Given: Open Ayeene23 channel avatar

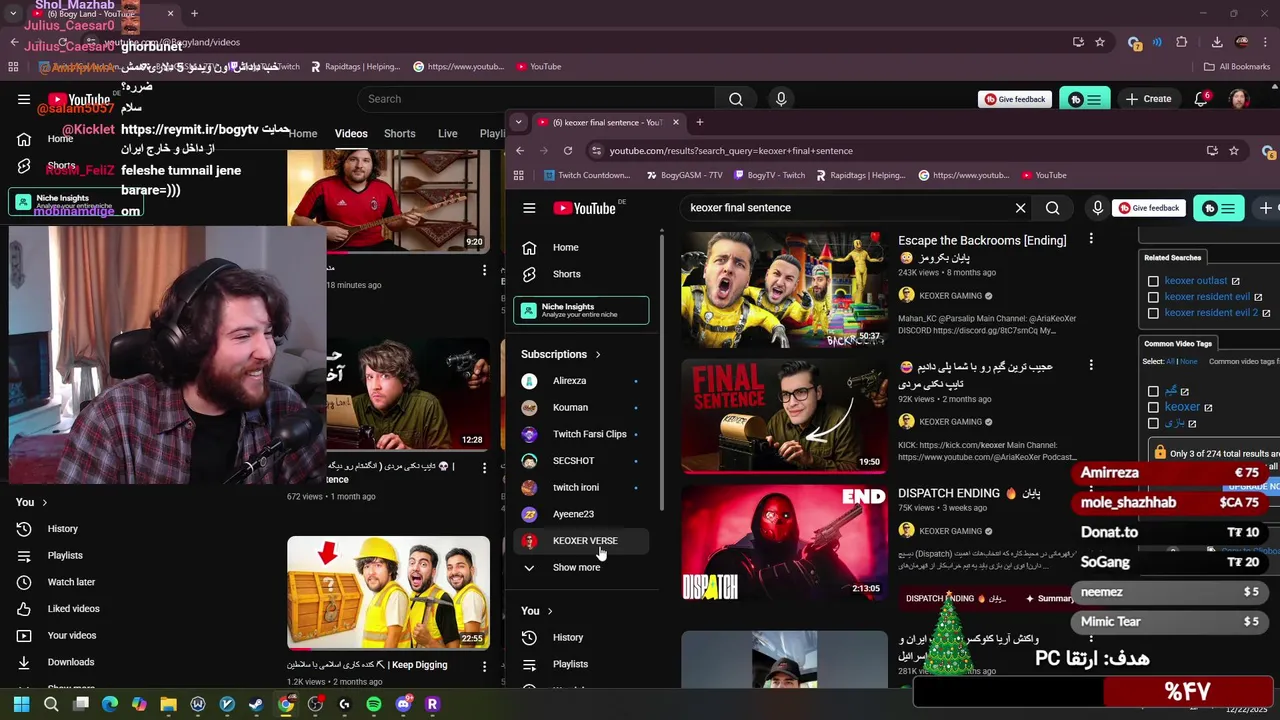Looking at the screenshot, I should pos(530,514).
